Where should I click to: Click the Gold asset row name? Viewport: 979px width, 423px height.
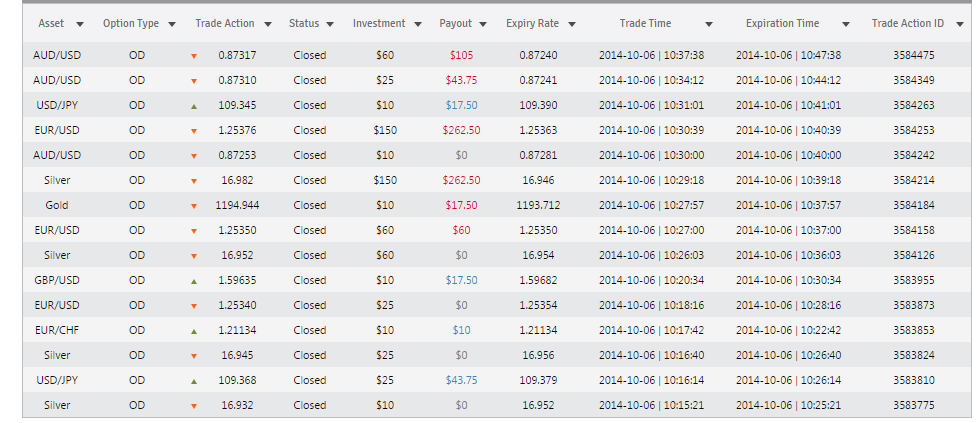pos(57,205)
